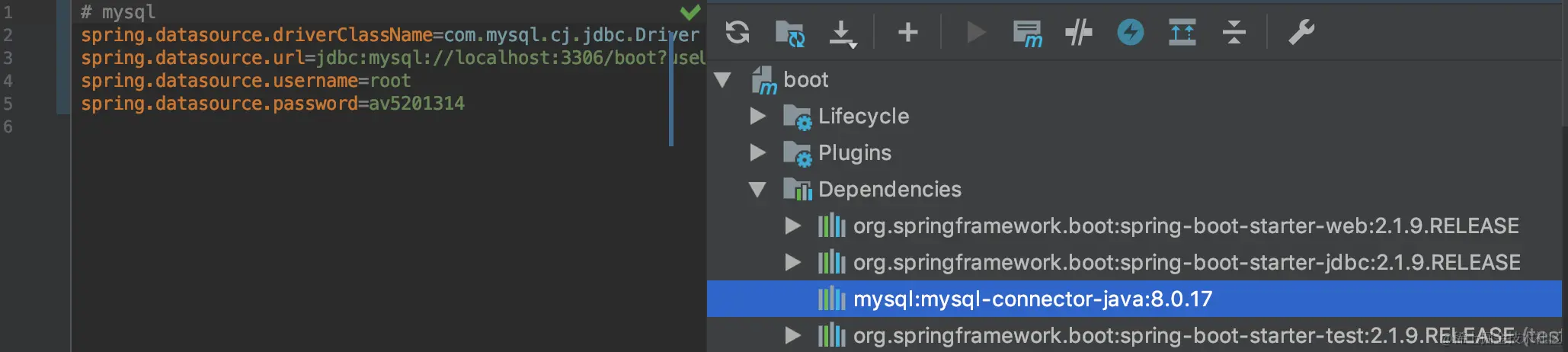Click the green inspection checkmark icon
Screen dimensions: 1568x352
pyautogui.click(x=690, y=11)
